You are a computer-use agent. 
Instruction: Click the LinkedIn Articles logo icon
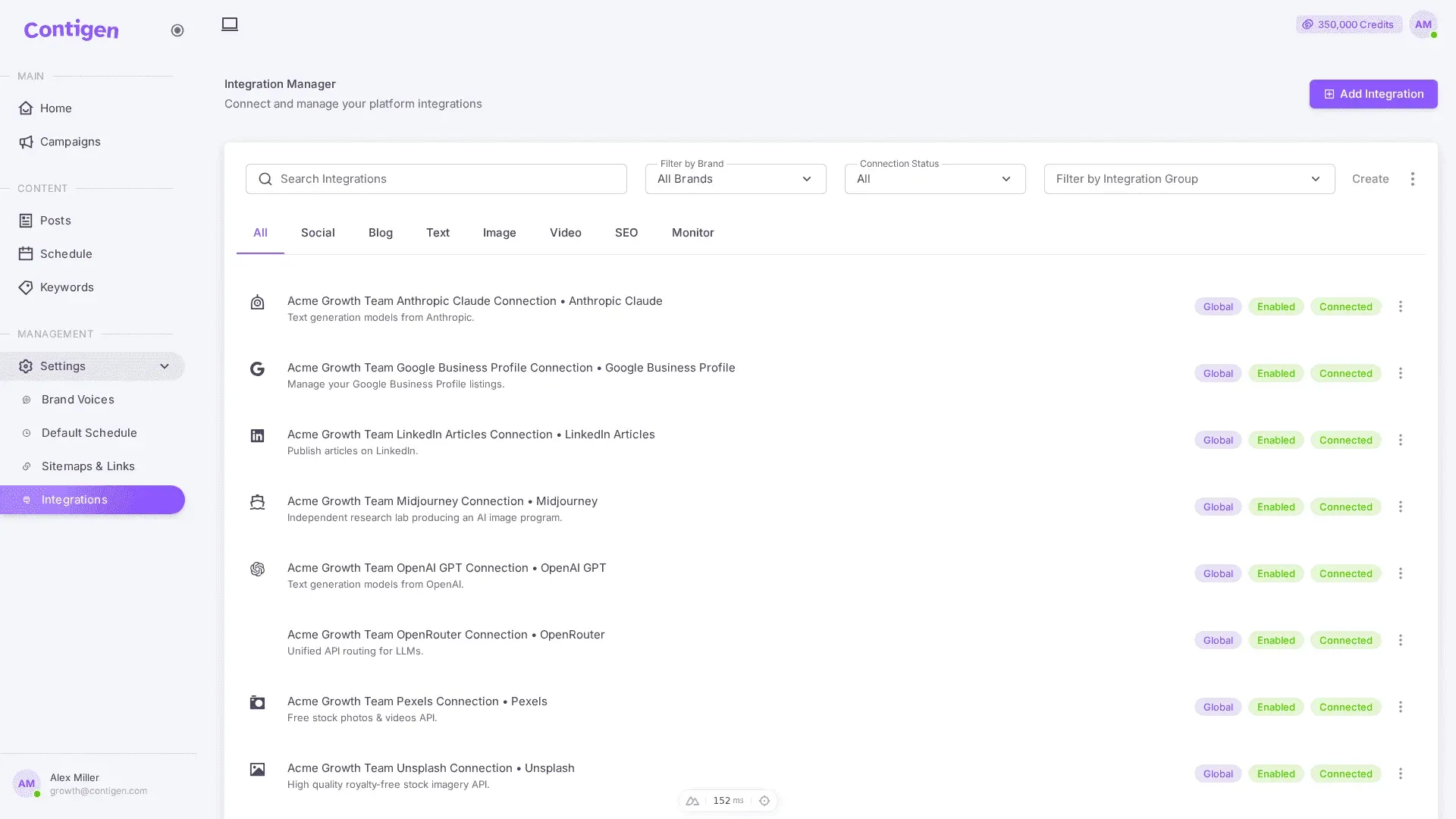point(258,436)
